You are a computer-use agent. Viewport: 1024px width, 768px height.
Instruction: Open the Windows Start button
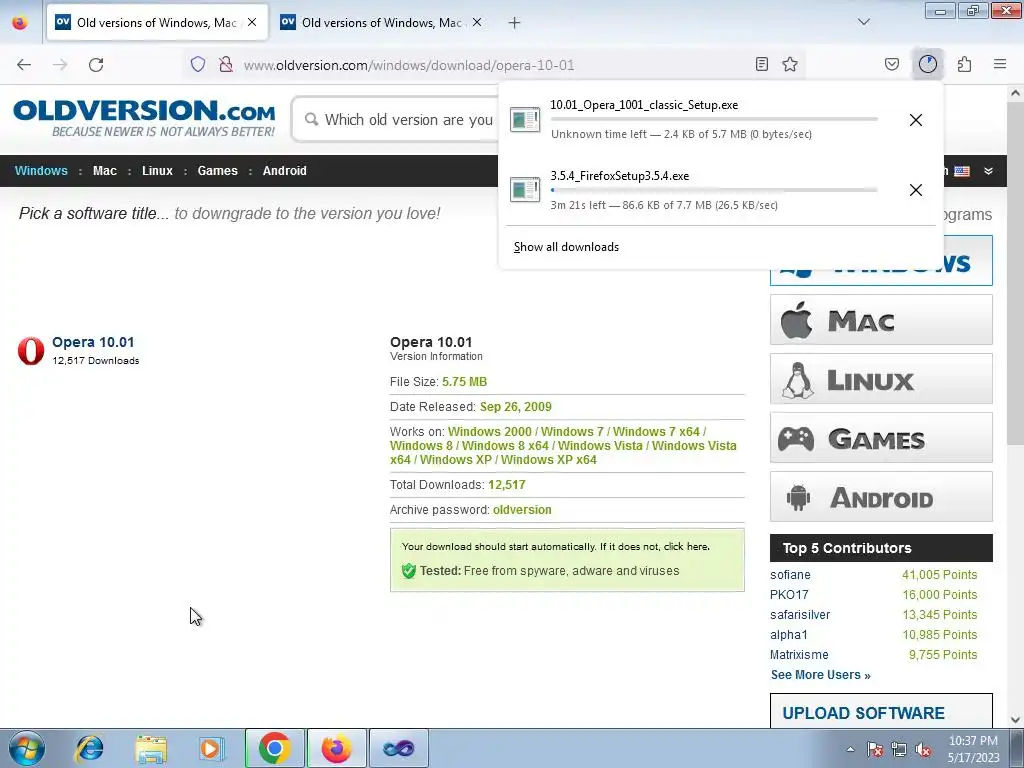click(x=26, y=748)
